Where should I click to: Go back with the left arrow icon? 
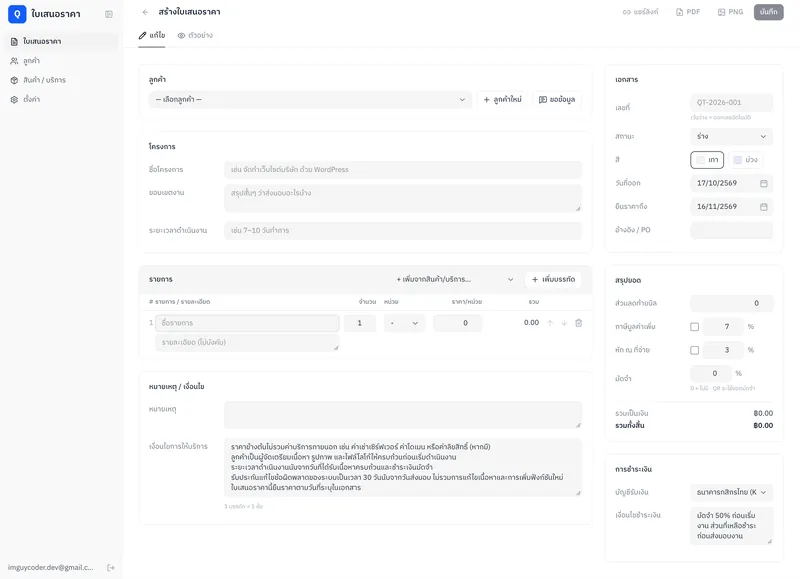(x=145, y=12)
